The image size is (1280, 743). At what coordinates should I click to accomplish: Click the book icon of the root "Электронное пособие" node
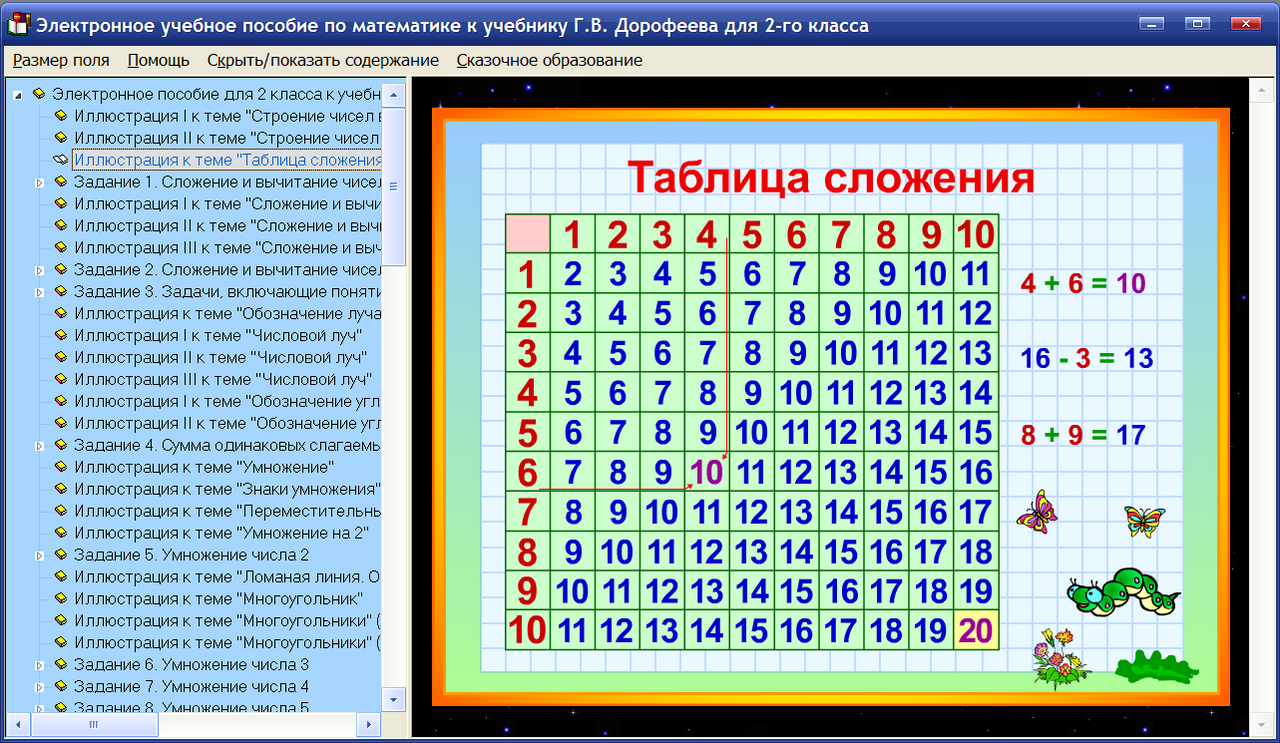(40, 92)
